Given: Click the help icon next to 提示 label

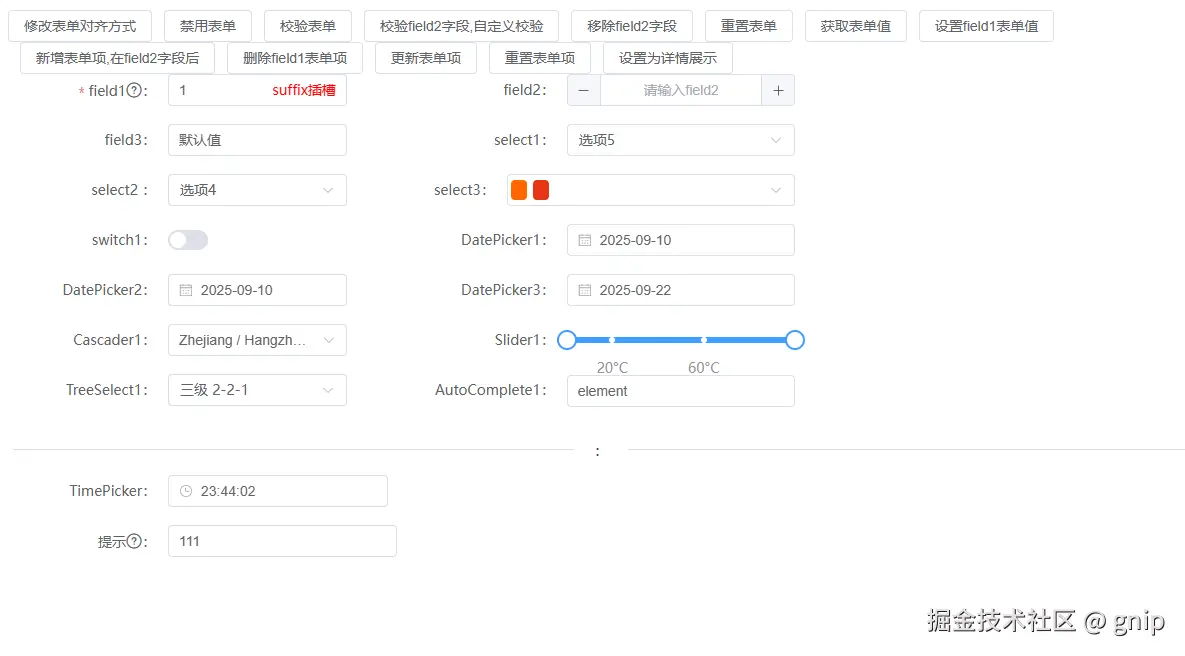Looking at the screenshot, I should point(134,541).
